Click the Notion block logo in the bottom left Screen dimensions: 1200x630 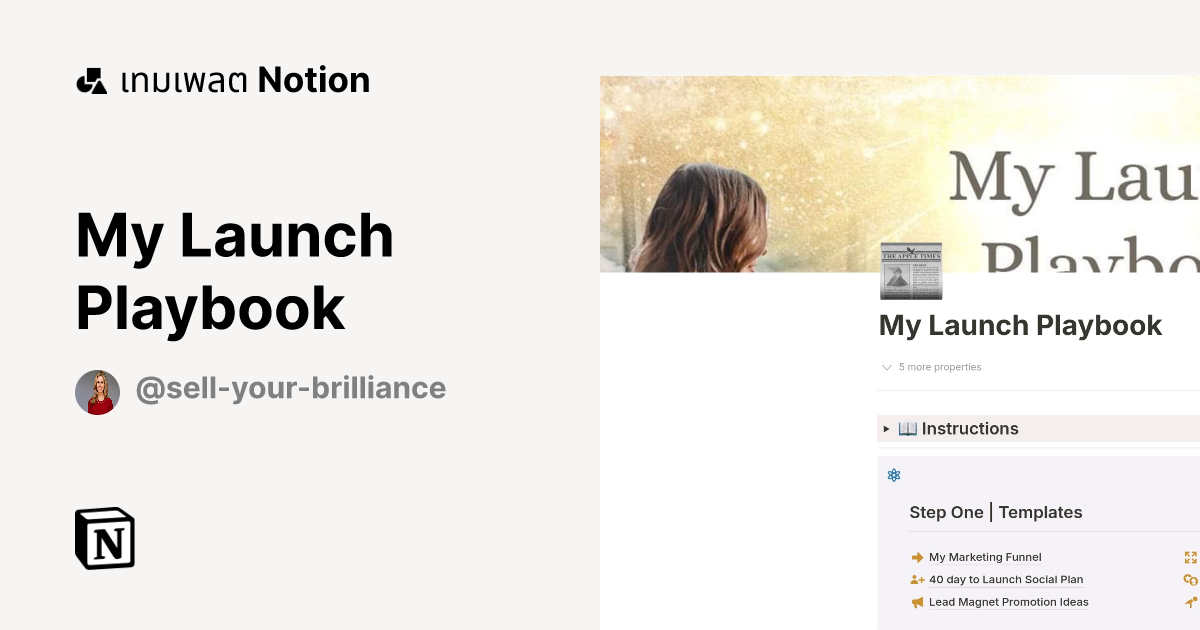[x=104, y=538]
